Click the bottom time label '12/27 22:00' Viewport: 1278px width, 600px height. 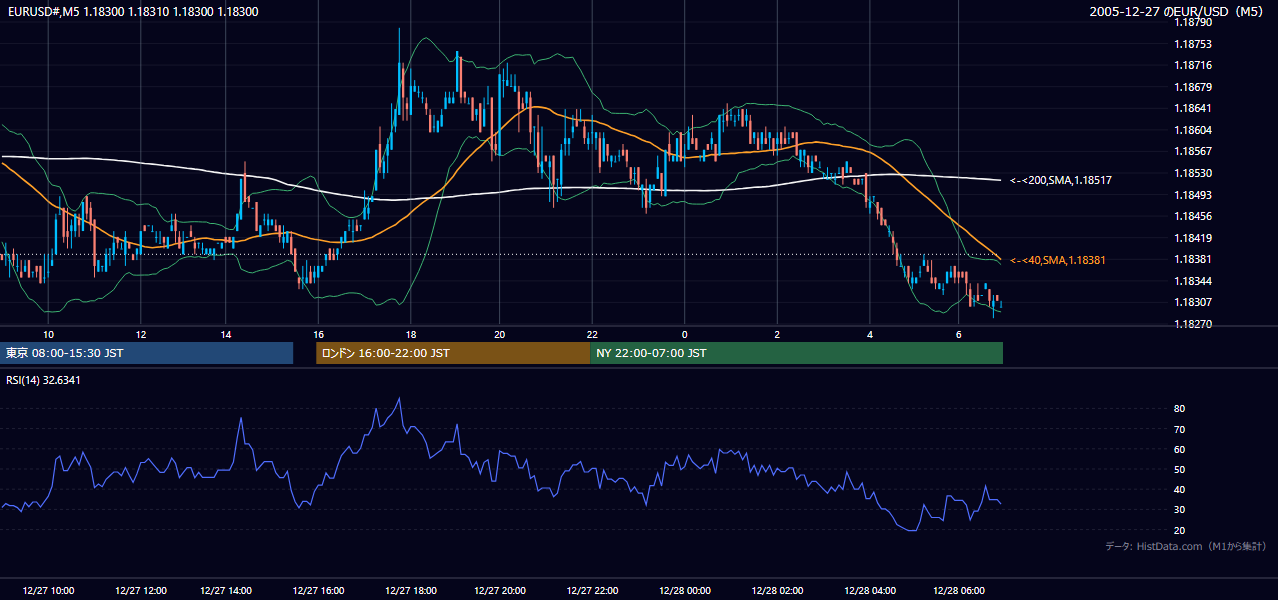[592, 590]
